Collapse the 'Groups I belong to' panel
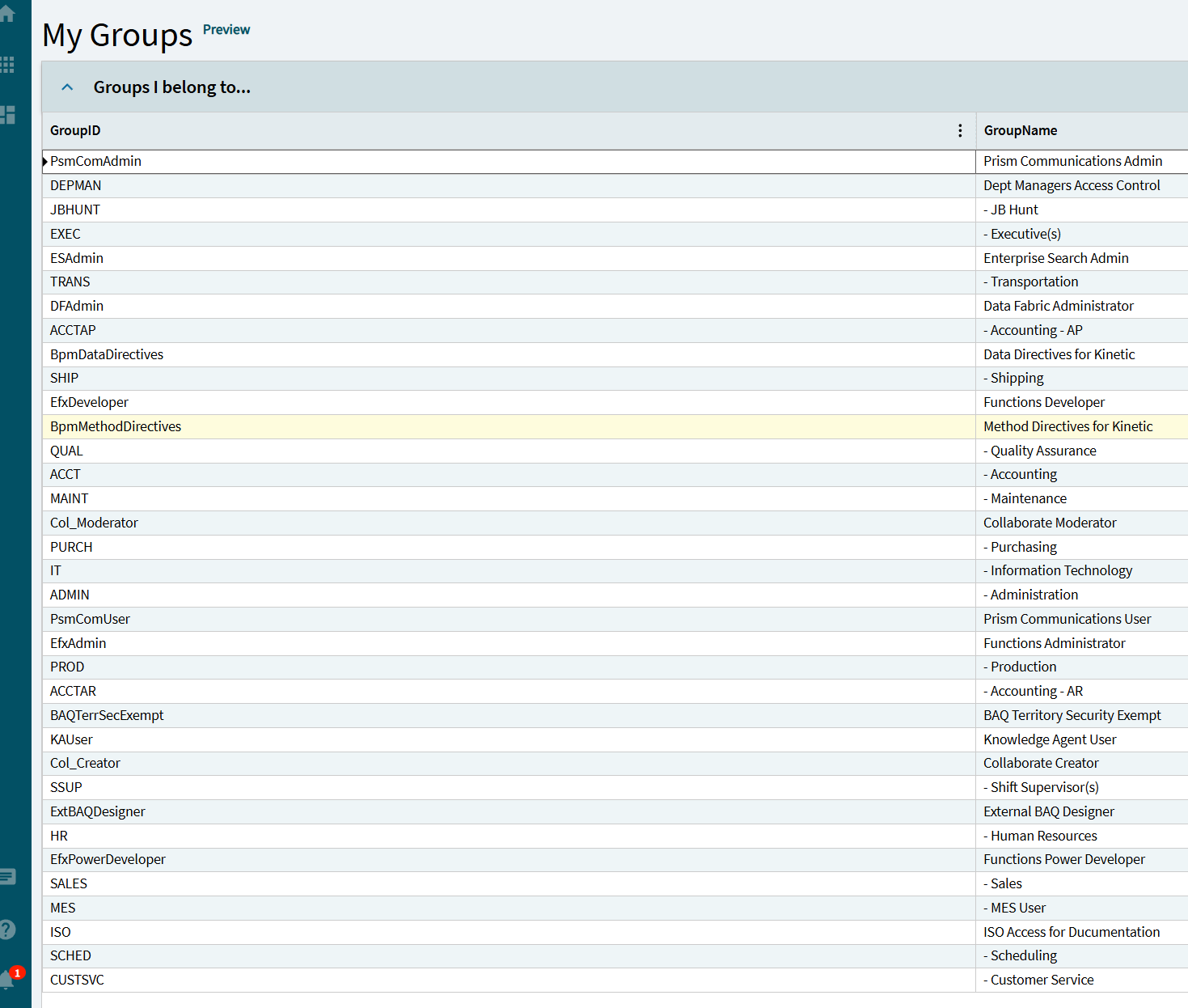The width and height of the screenshot is (1188, 1008). click(68, 87)
